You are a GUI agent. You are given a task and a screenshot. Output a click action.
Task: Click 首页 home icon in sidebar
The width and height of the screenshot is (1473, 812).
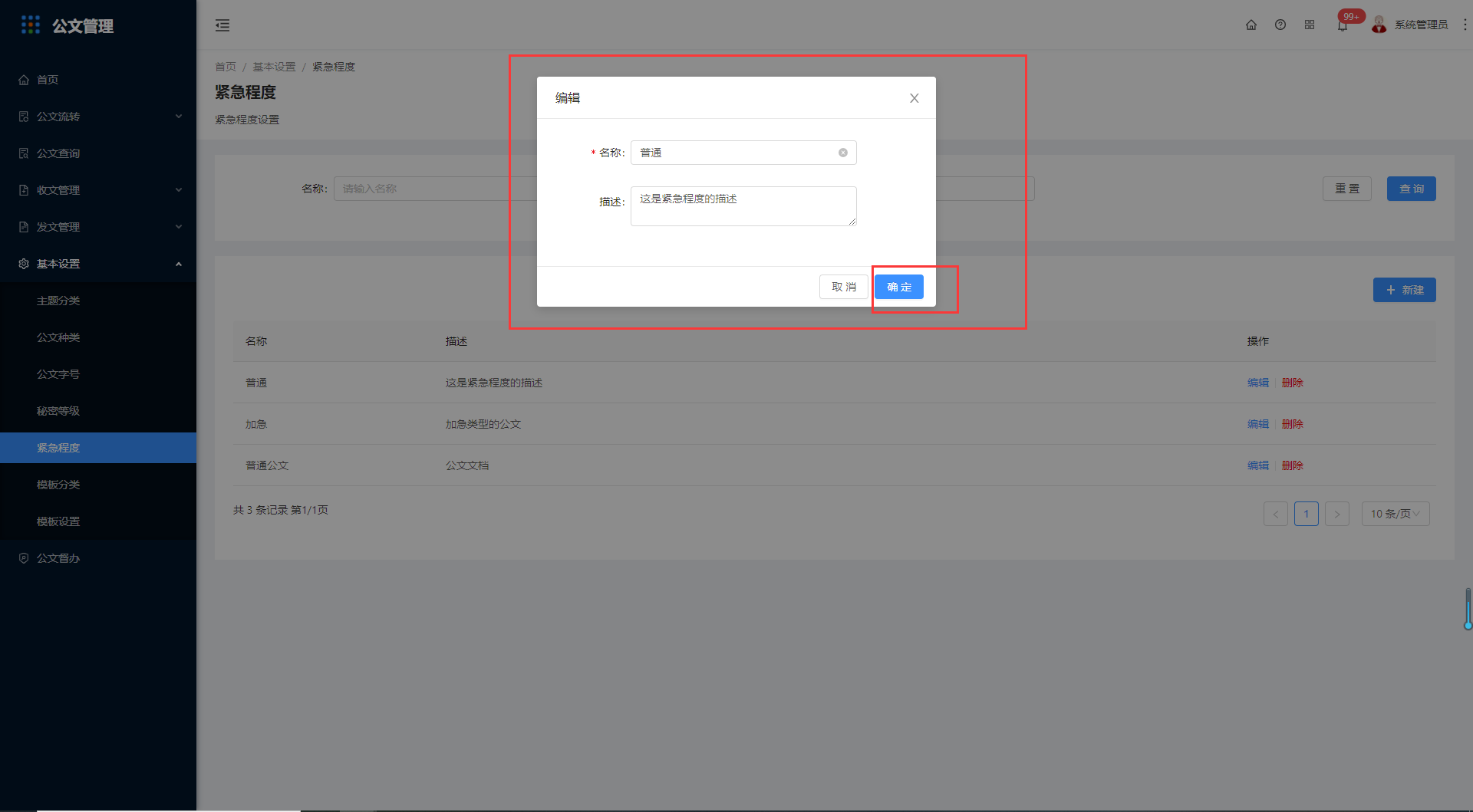tap(24, 80)
